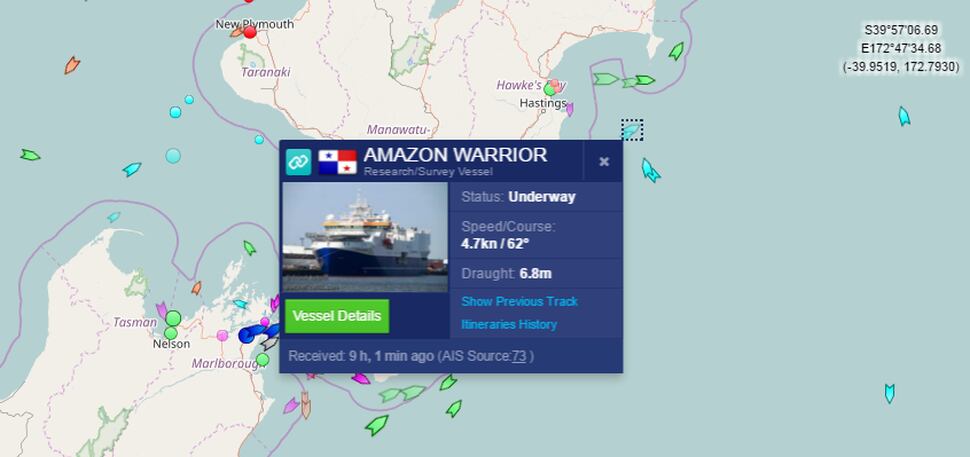Image resolution: width=970 pixels, height=457 pixels.
Task: Select the cyan vessel icon at far right edge
Action: click(x=904, y=116)
